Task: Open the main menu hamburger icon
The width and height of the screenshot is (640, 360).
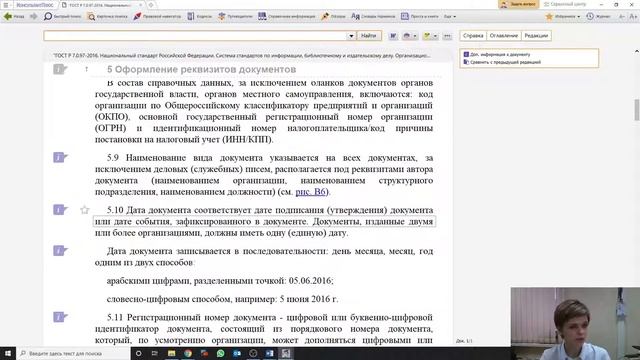Action: pyautogui.click(x=6, y=5)
